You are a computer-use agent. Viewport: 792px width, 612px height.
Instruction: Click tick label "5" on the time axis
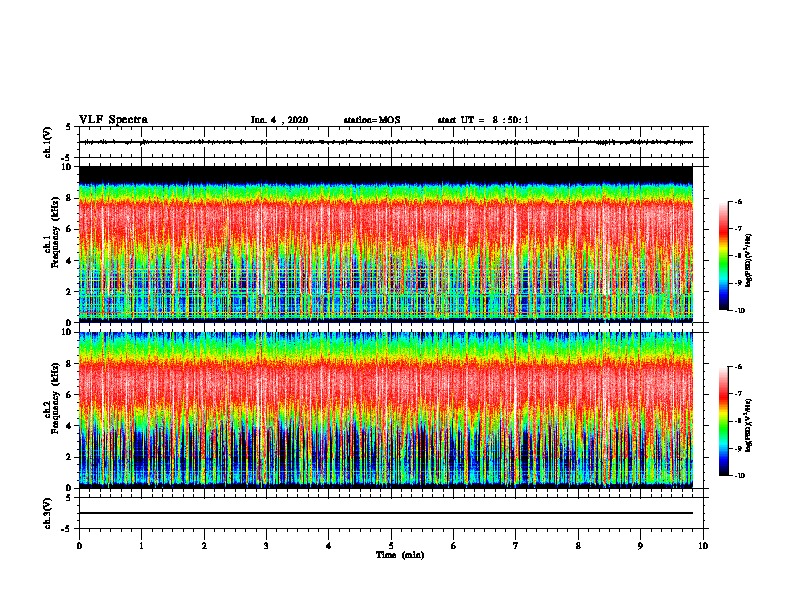click(x=391, y=546)
